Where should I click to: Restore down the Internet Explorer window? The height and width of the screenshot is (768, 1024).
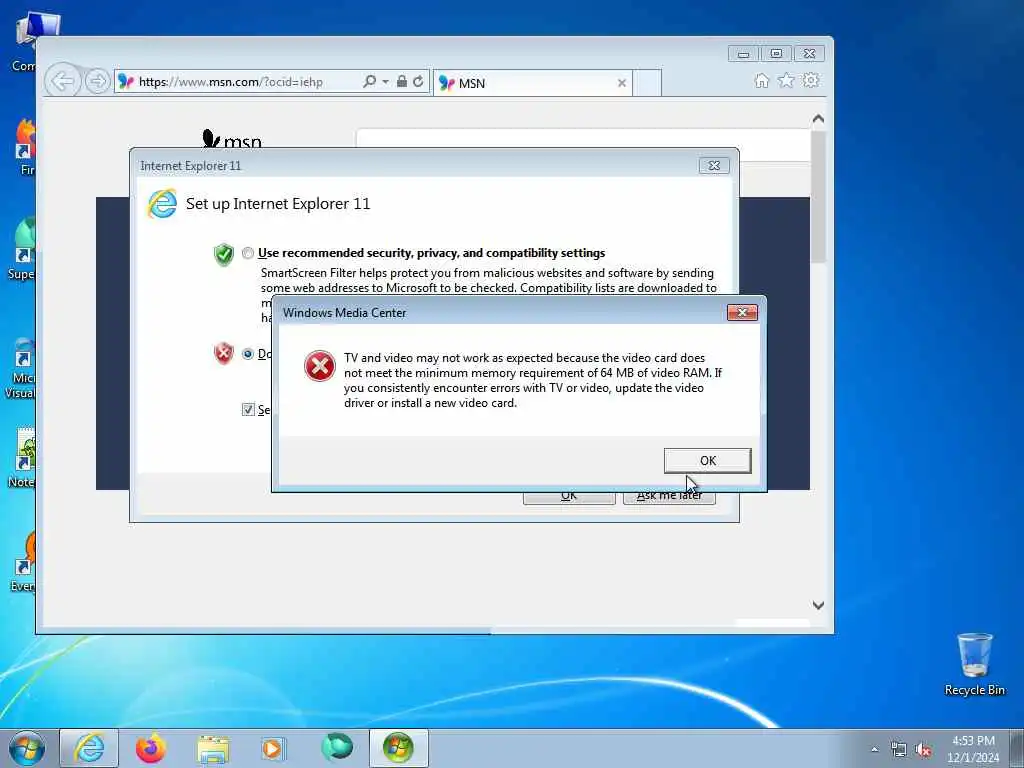click(x=776, y=54)
